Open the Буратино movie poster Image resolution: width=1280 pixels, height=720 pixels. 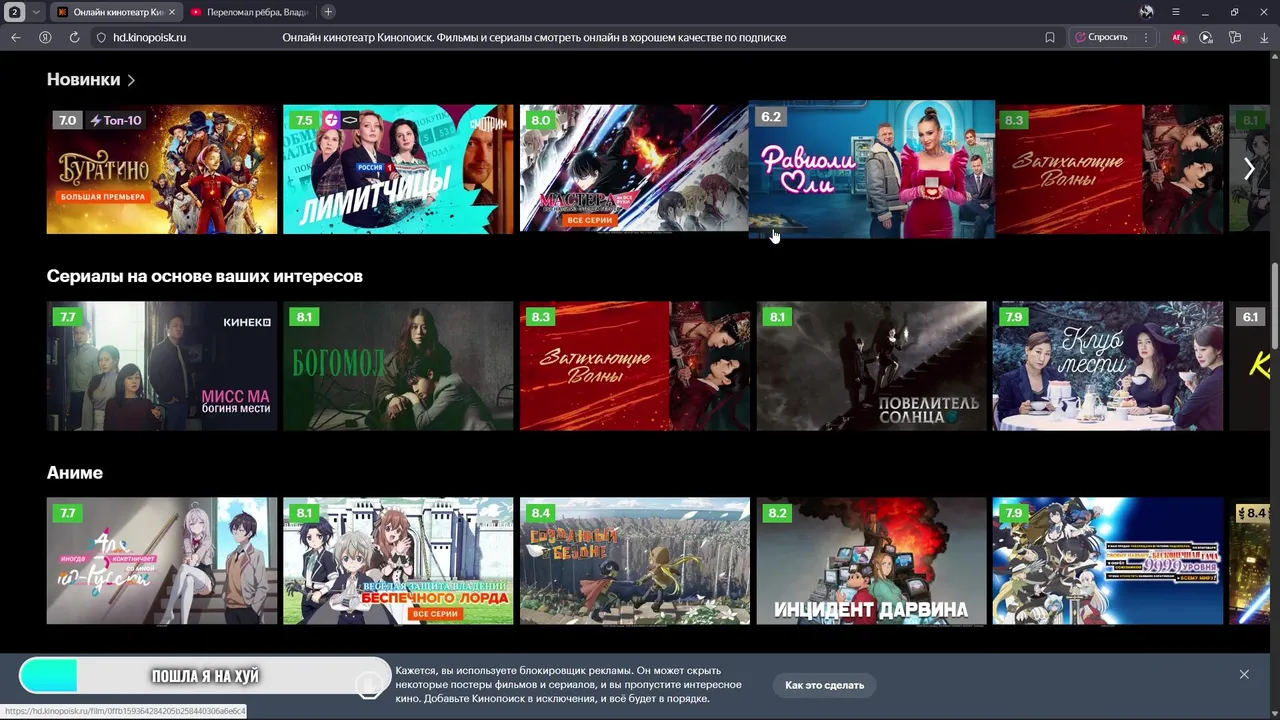162,169
